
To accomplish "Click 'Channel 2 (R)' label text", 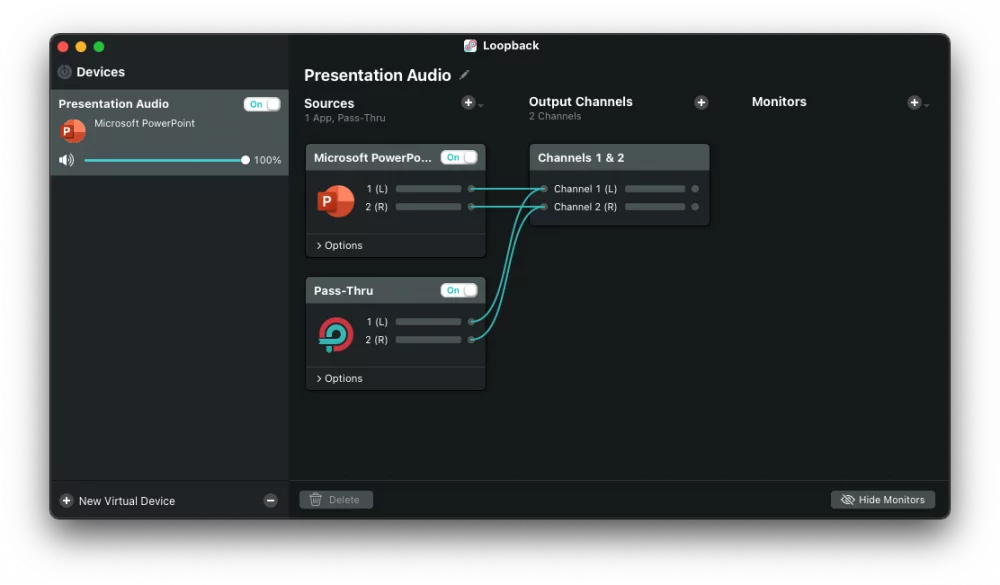I will [x=585, y=207].
